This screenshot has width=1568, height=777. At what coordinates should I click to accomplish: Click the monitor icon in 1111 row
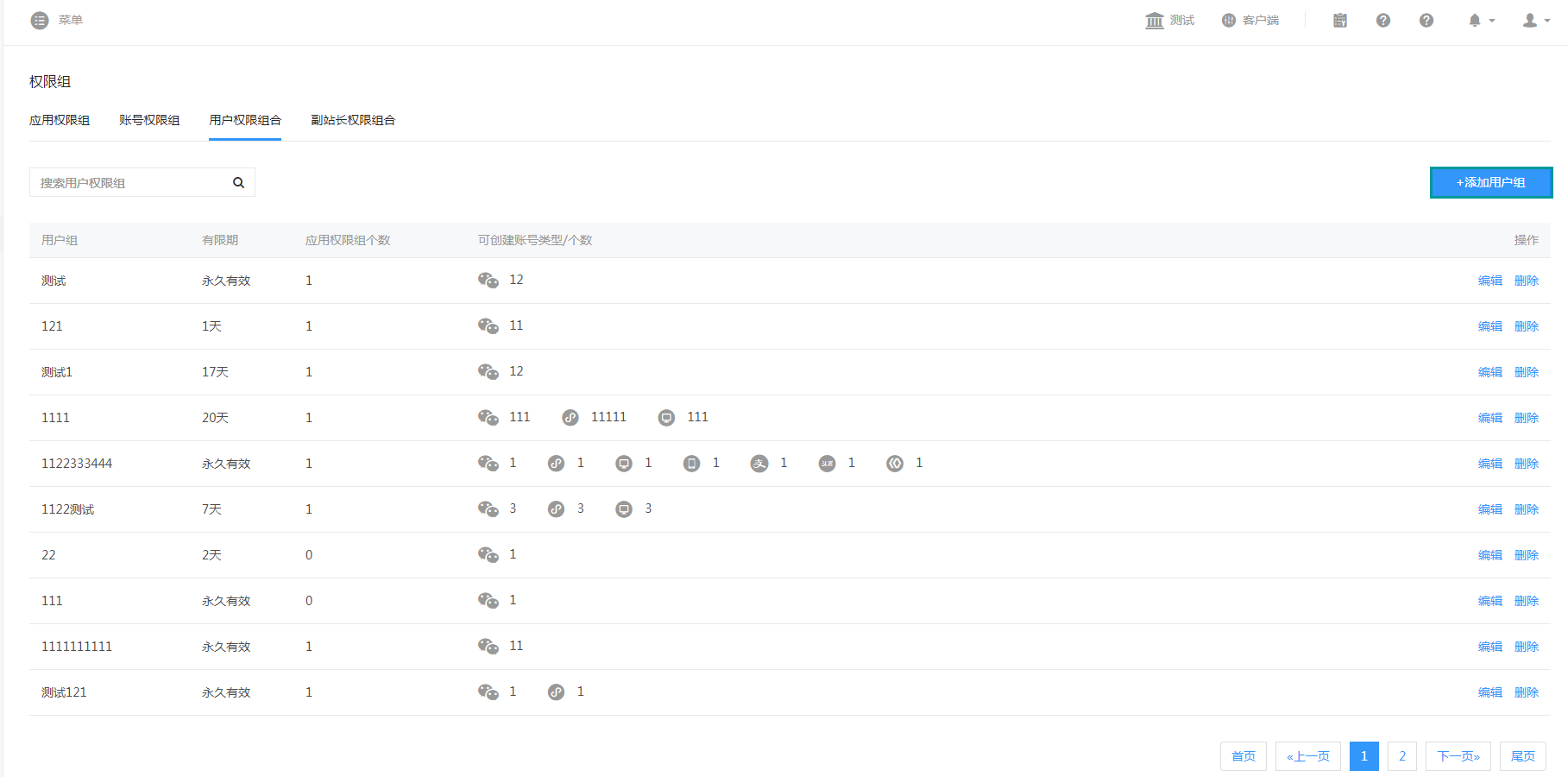666,418
